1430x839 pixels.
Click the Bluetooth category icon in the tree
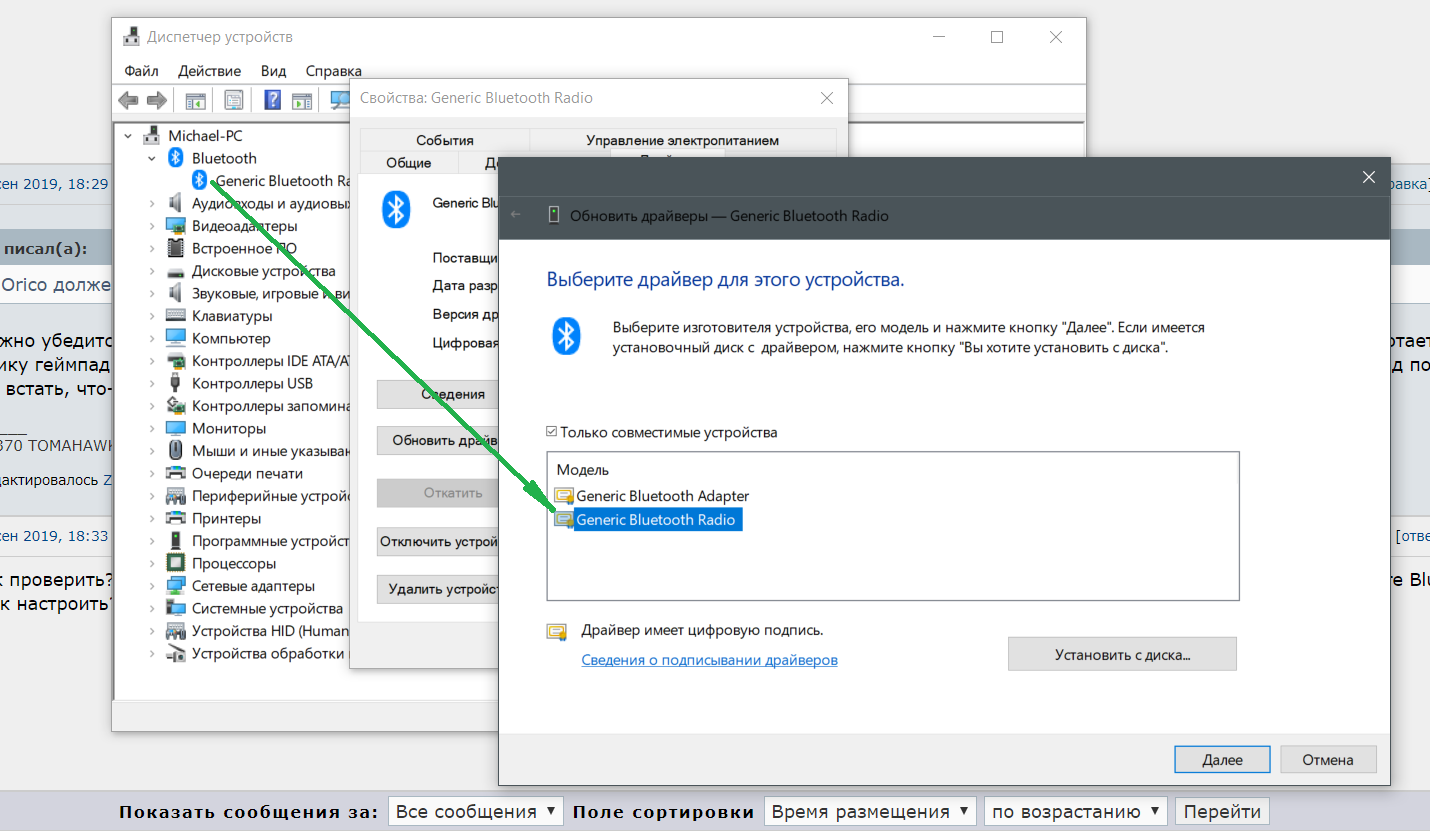pyautogui.click(x=176, y=158)
